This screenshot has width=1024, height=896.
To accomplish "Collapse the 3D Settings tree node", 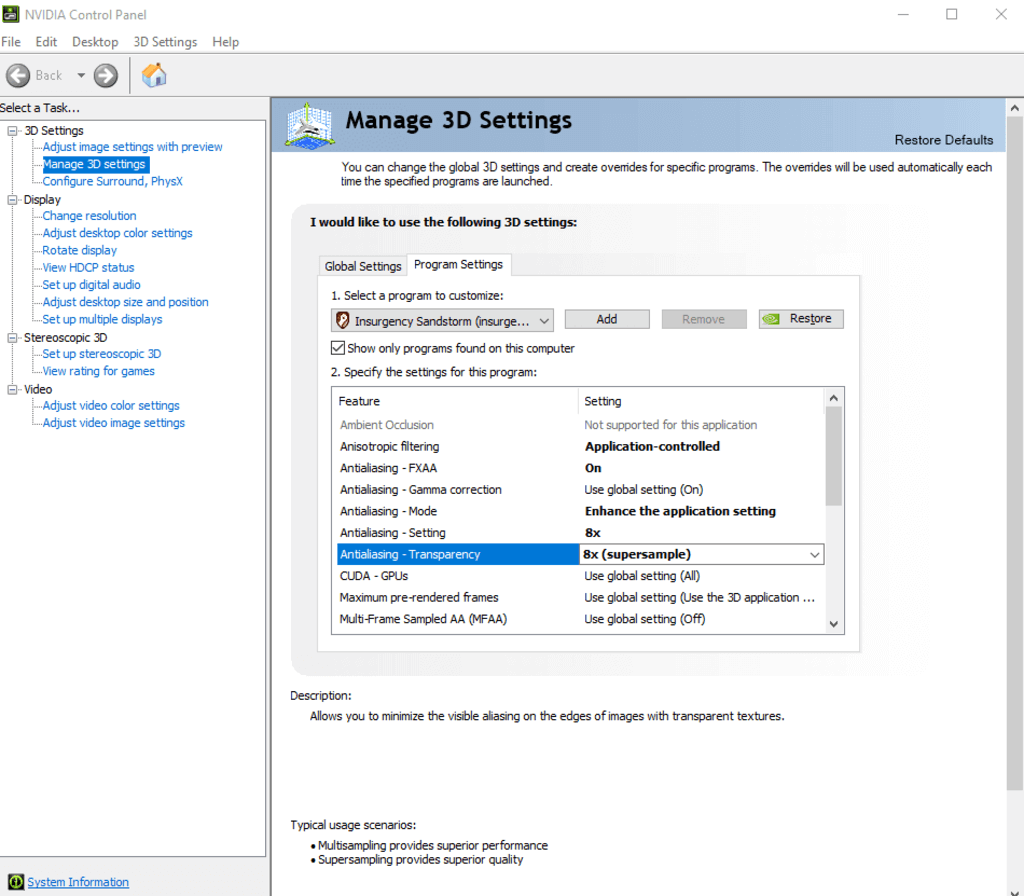I will pyautogui.click(x=12, y=131).
